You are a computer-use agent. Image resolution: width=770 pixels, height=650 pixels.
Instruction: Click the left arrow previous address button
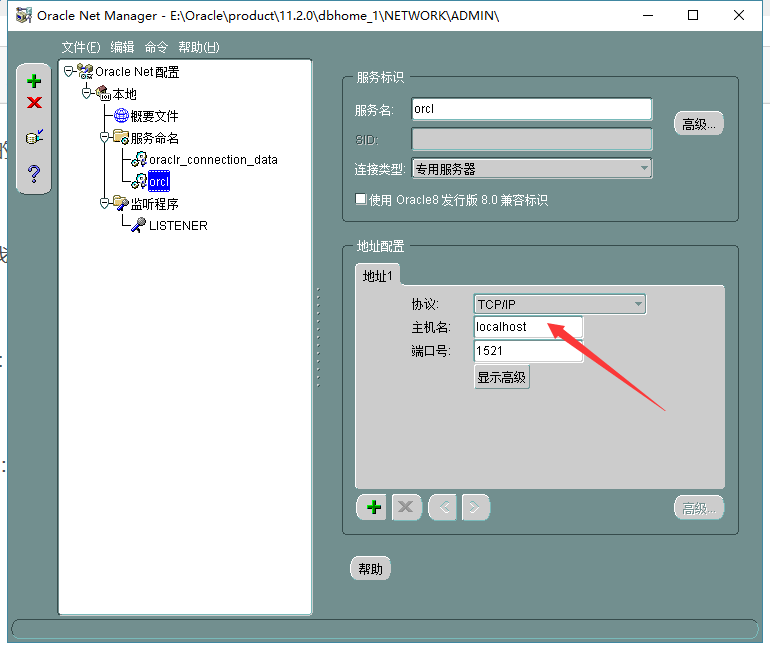coord(443,507)
